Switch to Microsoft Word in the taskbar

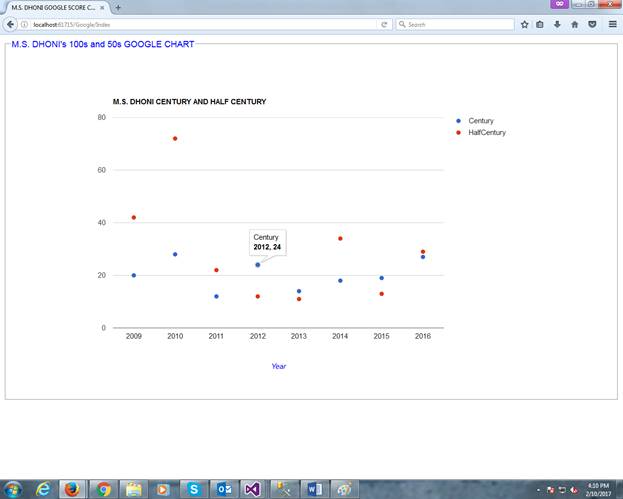click(315, 489)
